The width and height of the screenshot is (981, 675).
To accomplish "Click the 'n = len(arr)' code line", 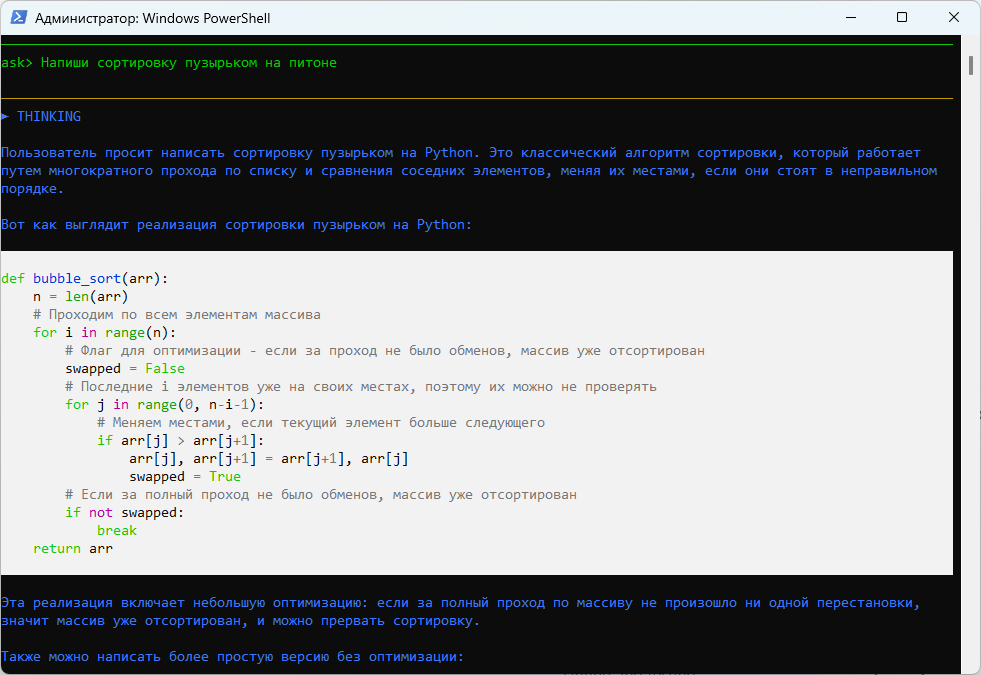I will tap(81, 297).
